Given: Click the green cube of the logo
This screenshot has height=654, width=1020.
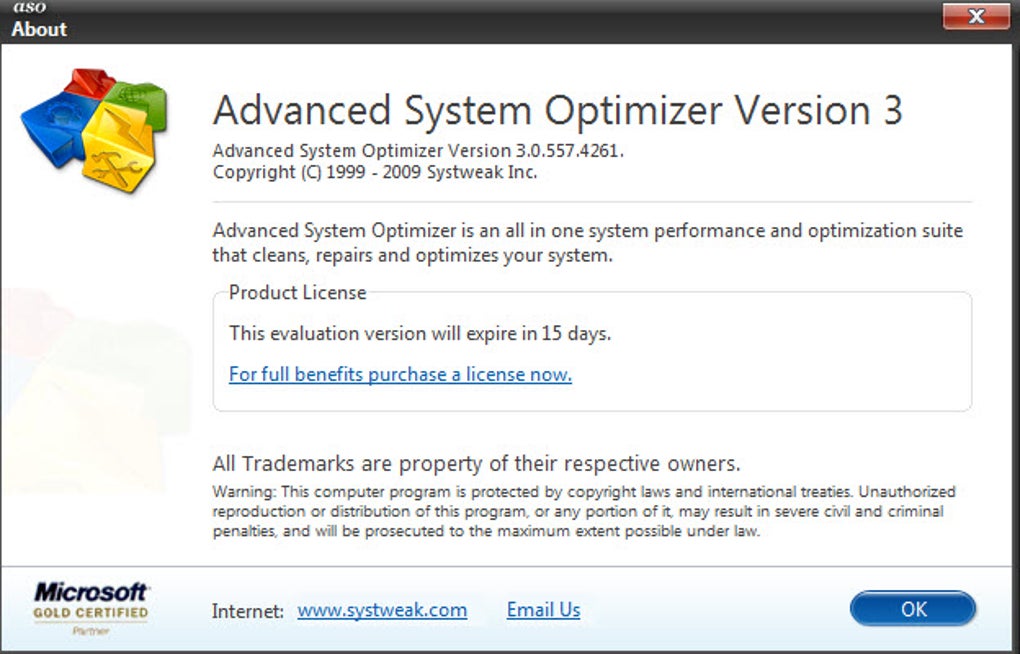Looking at the screenshot, I should [141, 104].
